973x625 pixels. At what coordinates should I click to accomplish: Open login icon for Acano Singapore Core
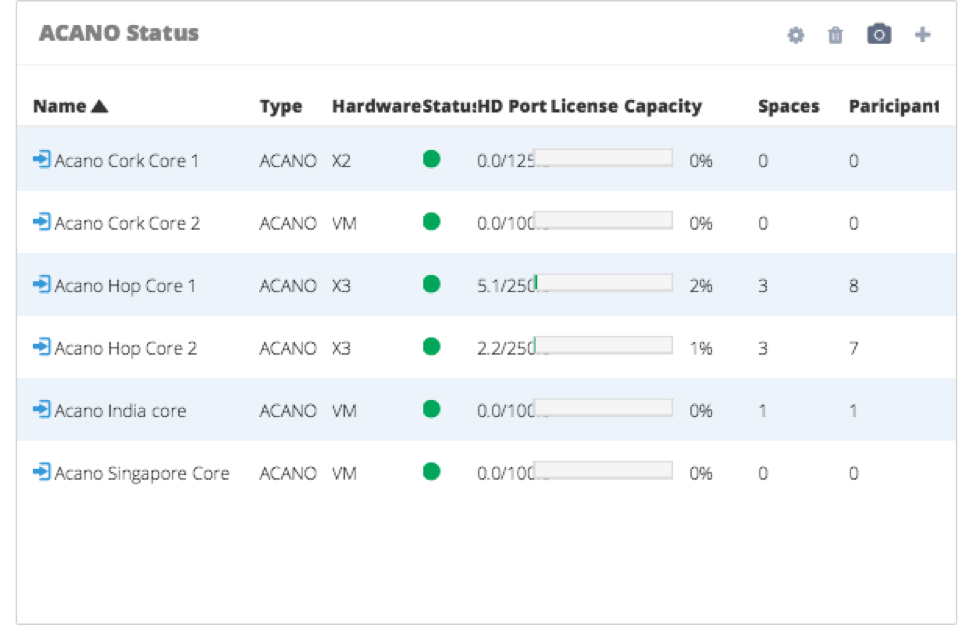42,472
